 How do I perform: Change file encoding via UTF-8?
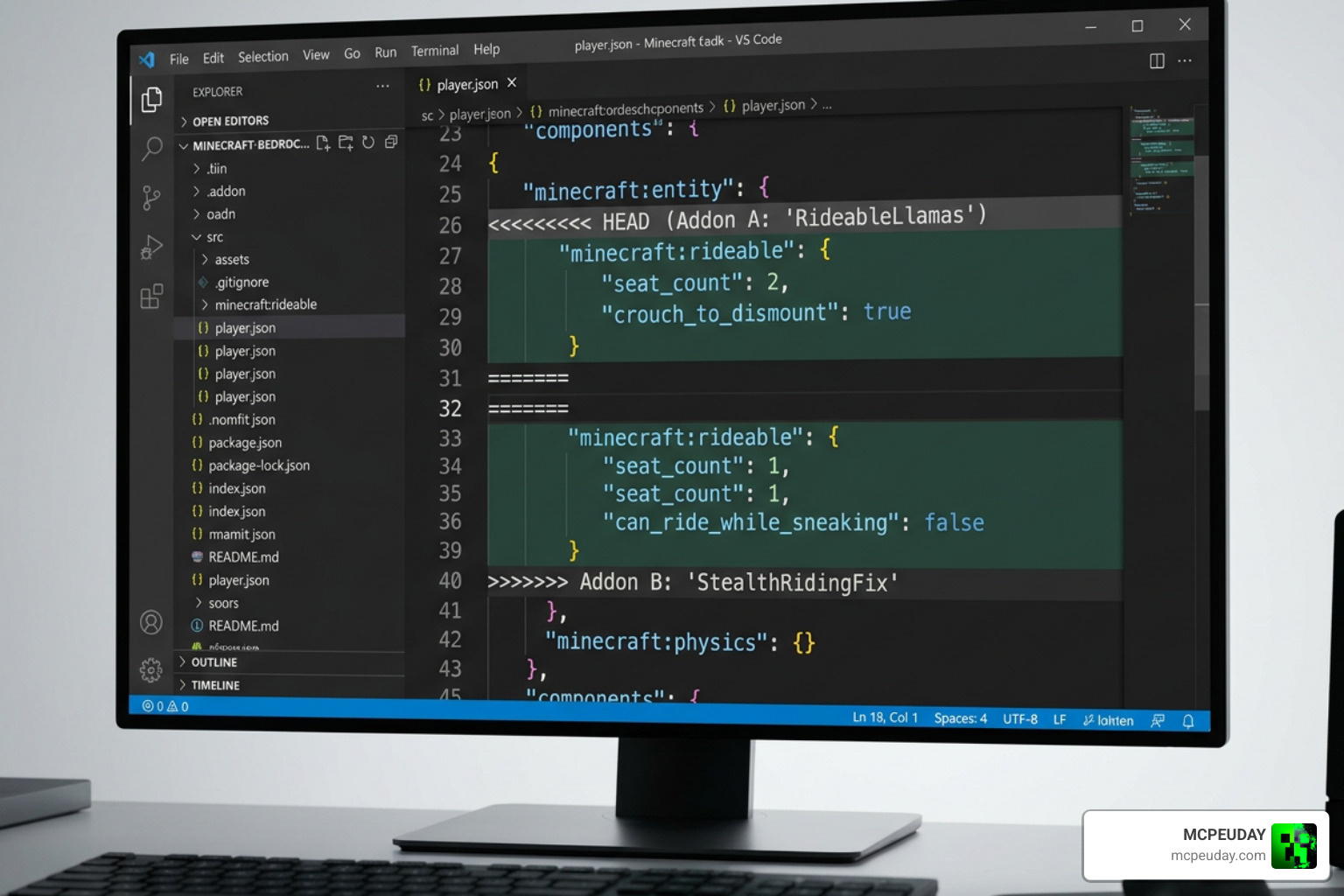1019,719
